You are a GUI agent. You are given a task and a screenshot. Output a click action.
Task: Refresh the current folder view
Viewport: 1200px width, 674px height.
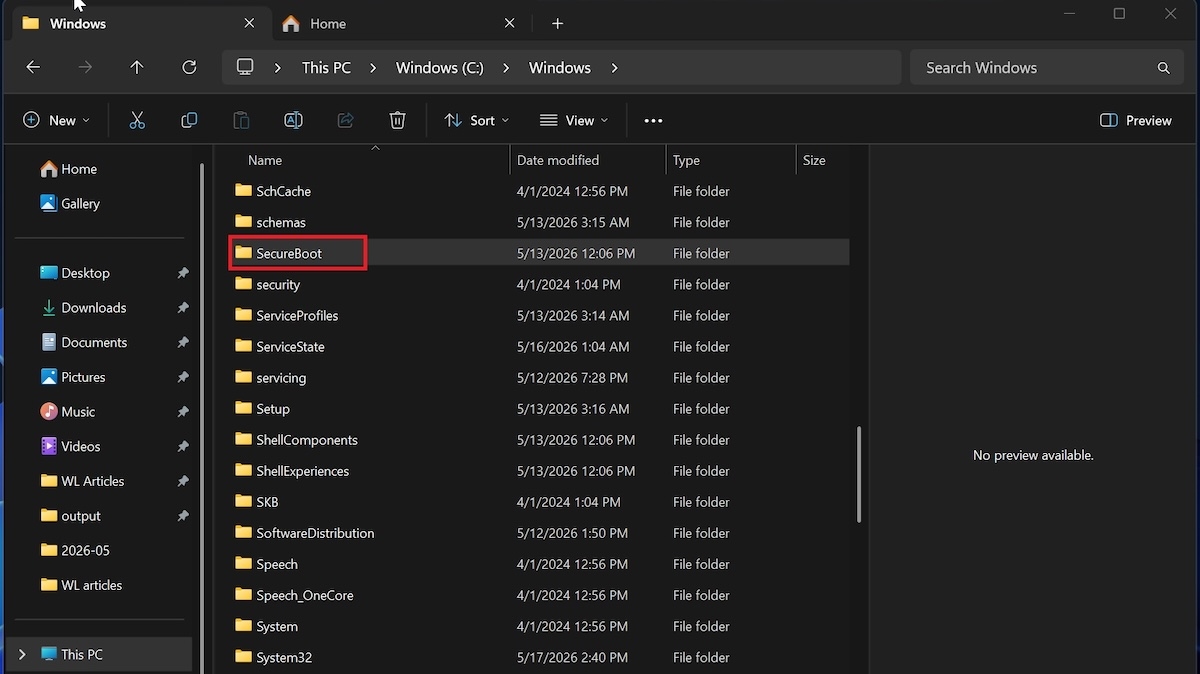(x=189, y=67)
